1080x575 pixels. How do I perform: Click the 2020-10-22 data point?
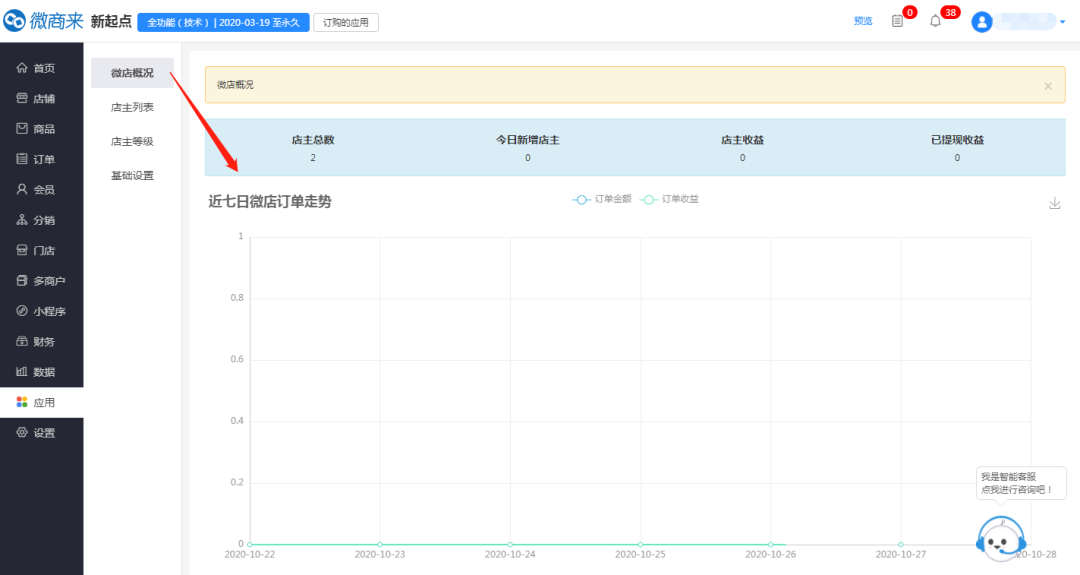tap(249, 544)
